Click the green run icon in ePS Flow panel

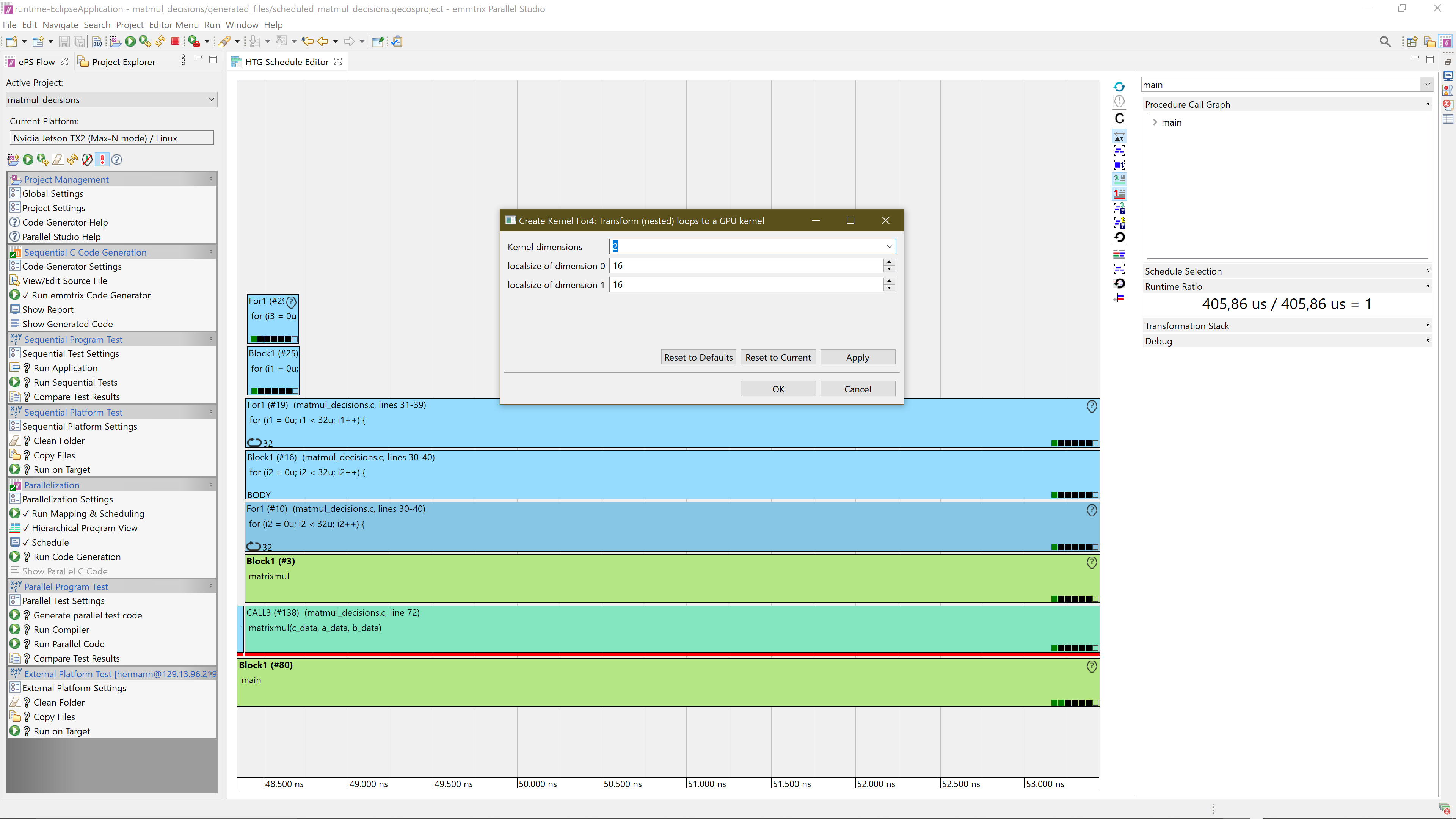[28, 160]
